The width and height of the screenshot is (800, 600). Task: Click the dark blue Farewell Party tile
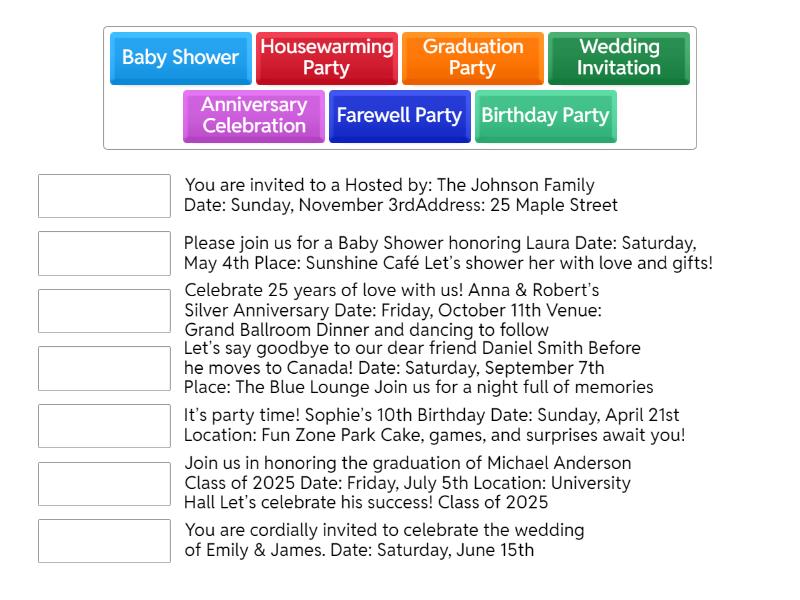coord(399,116)
